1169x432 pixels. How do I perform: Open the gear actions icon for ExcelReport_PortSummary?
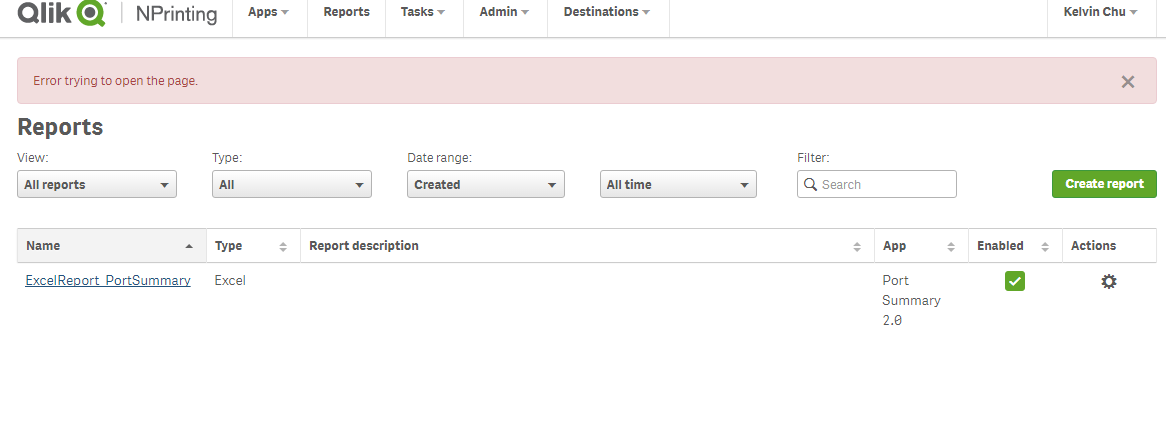point(1108,282)
